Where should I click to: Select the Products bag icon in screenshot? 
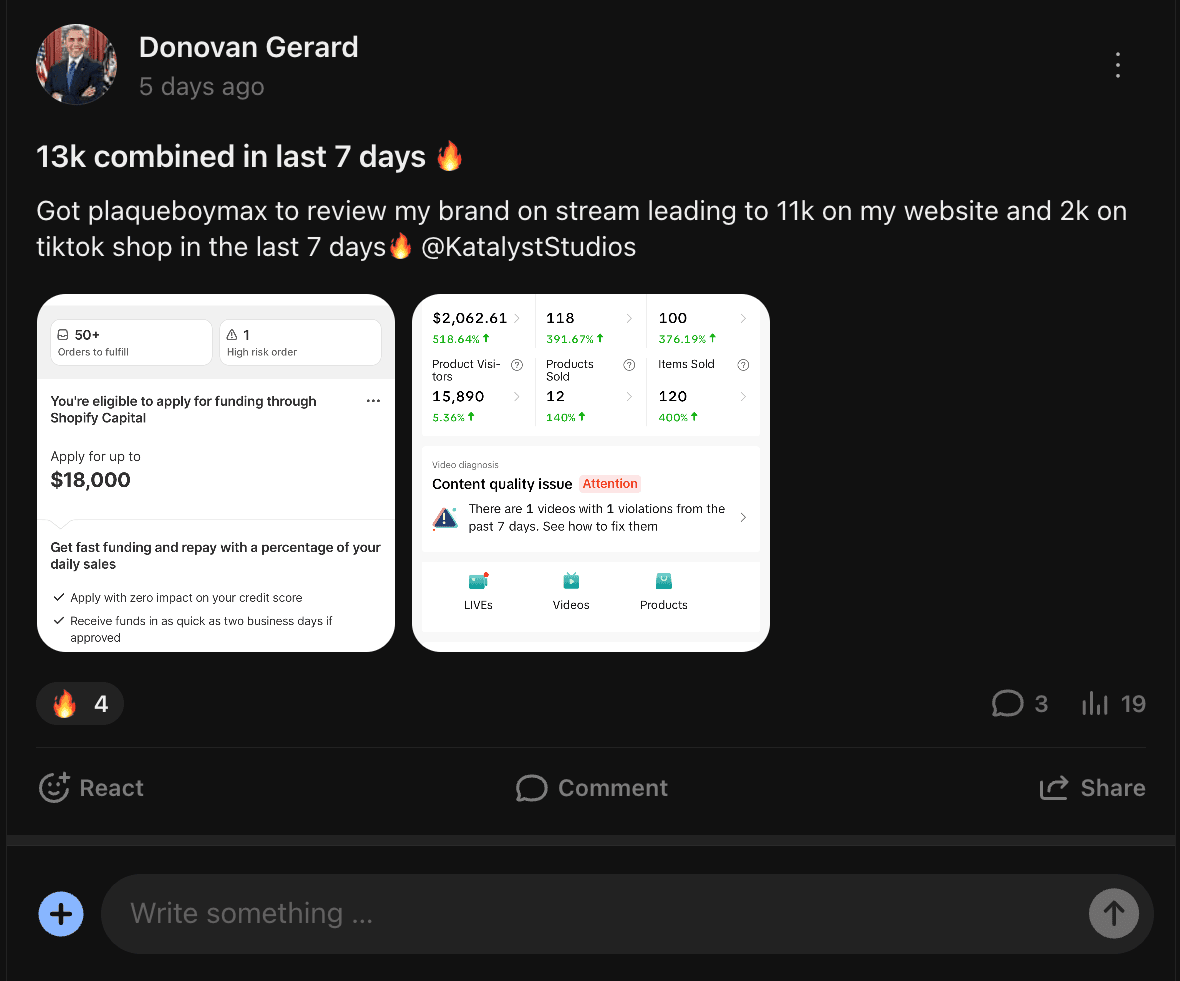tap(664, 582)
